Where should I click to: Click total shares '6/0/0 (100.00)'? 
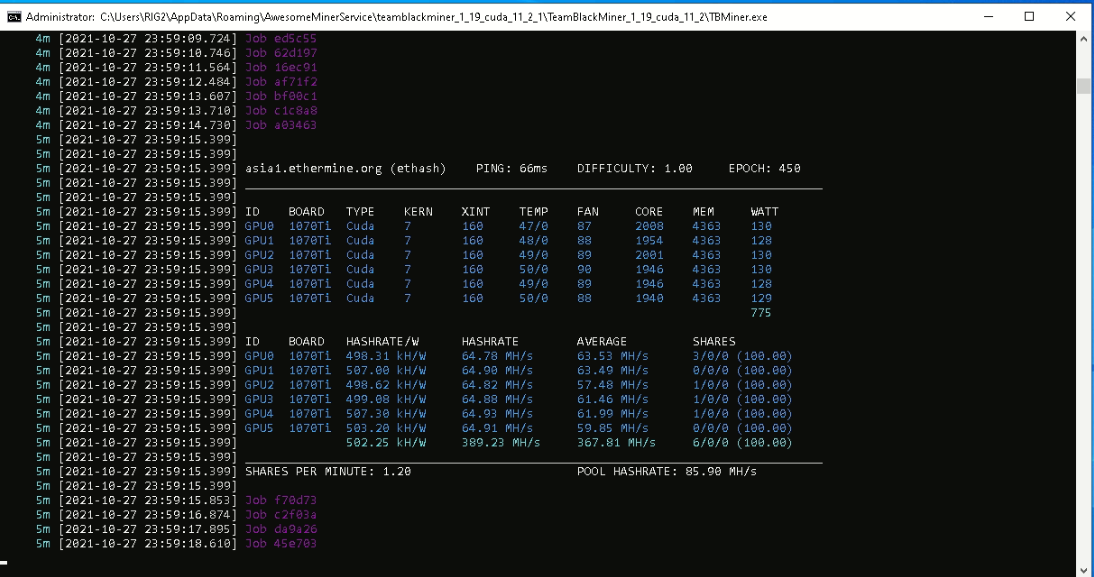[742, 442]
